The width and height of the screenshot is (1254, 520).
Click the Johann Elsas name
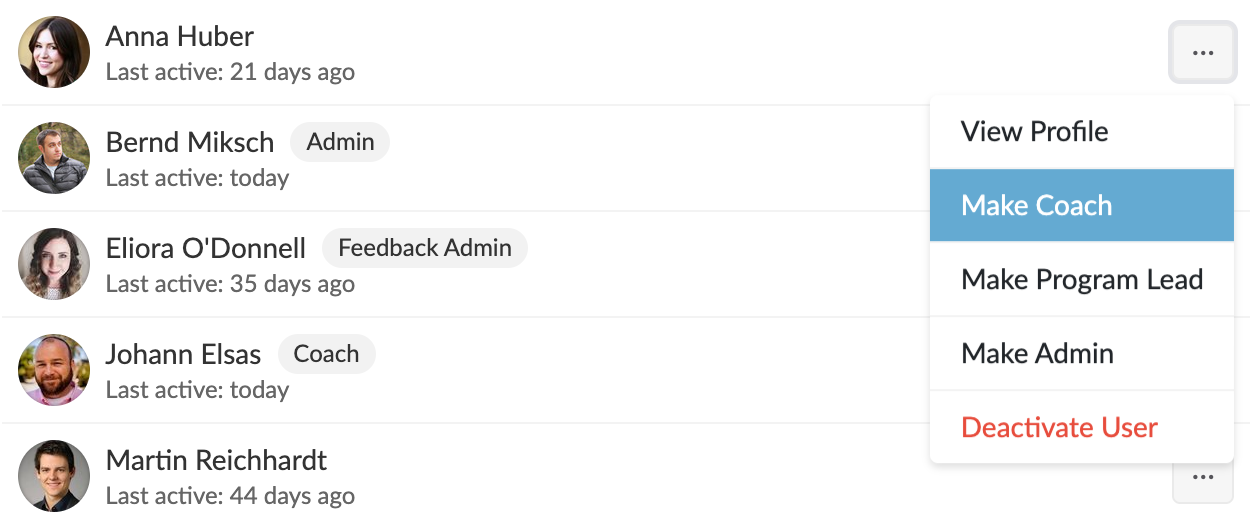tap(184, 355)
